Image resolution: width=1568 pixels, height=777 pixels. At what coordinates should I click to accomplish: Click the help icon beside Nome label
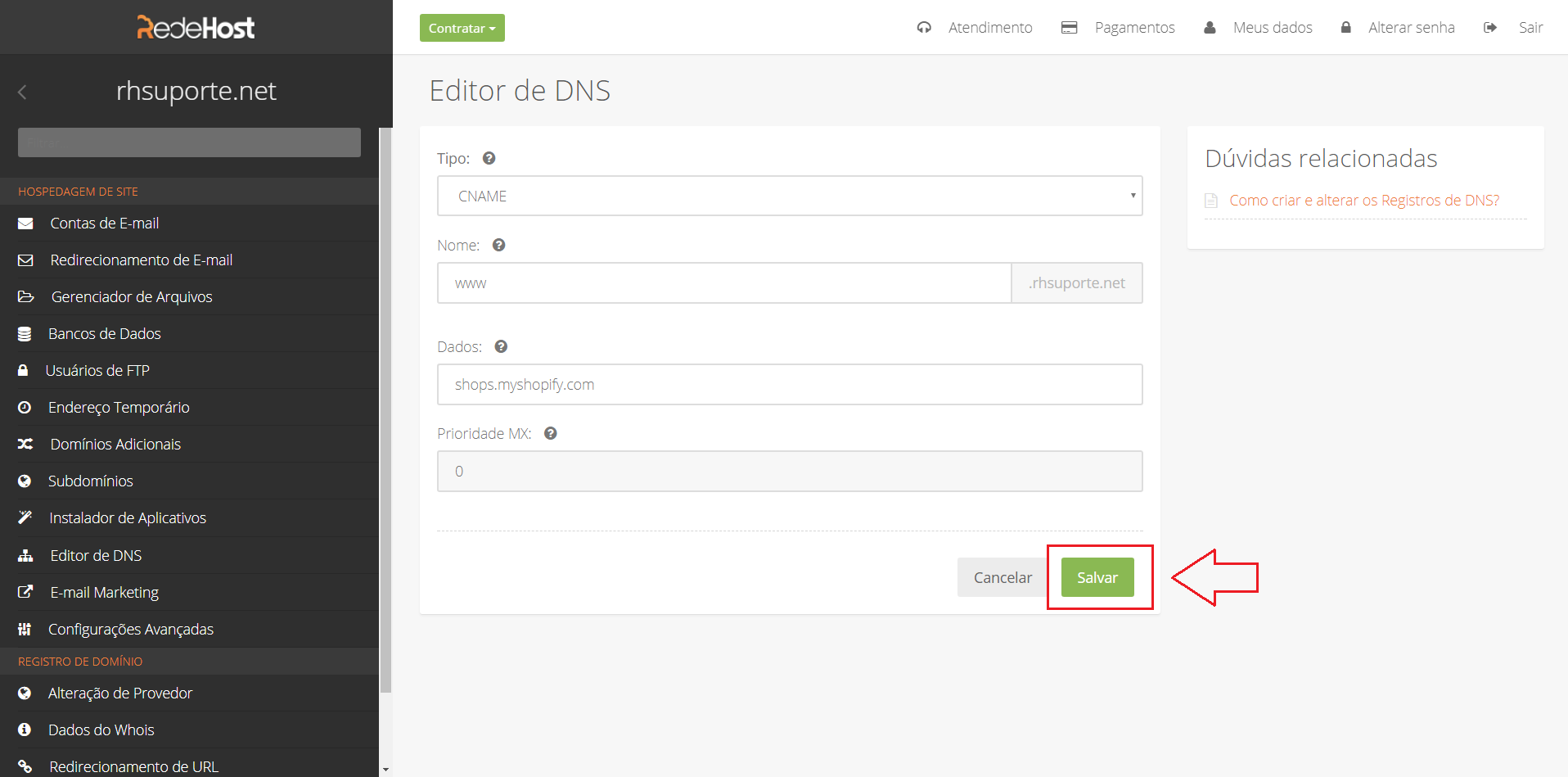[x=498, y=246]
